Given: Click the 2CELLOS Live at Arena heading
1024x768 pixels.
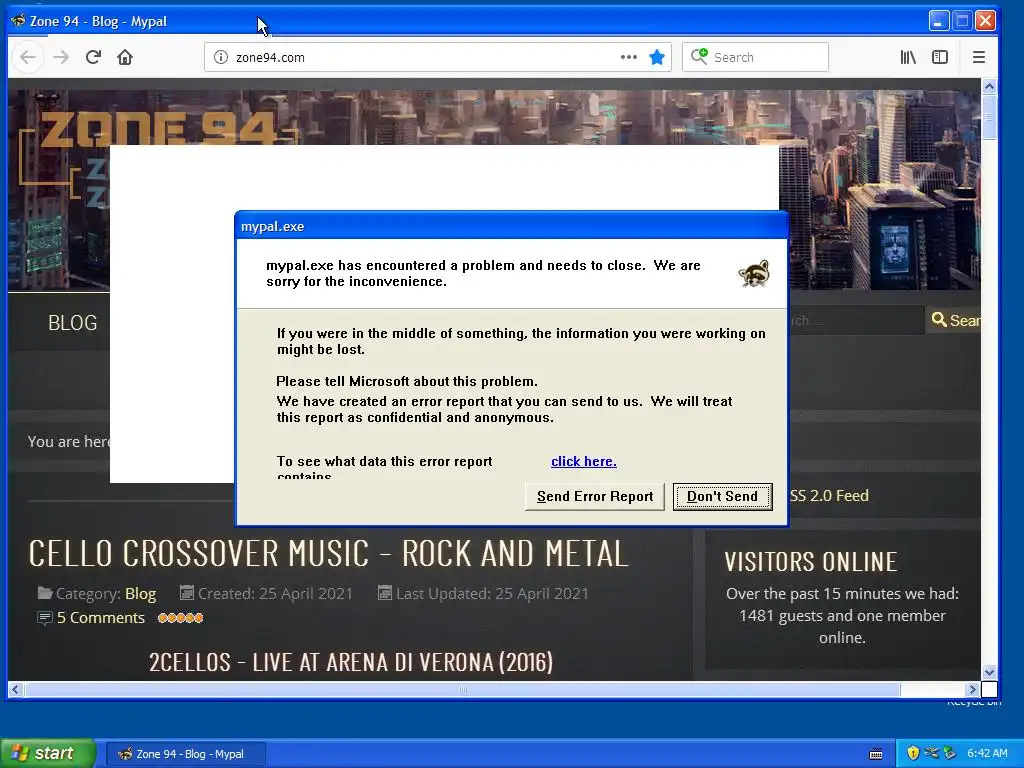Looking at the screenshot, I should coord(351,662).
